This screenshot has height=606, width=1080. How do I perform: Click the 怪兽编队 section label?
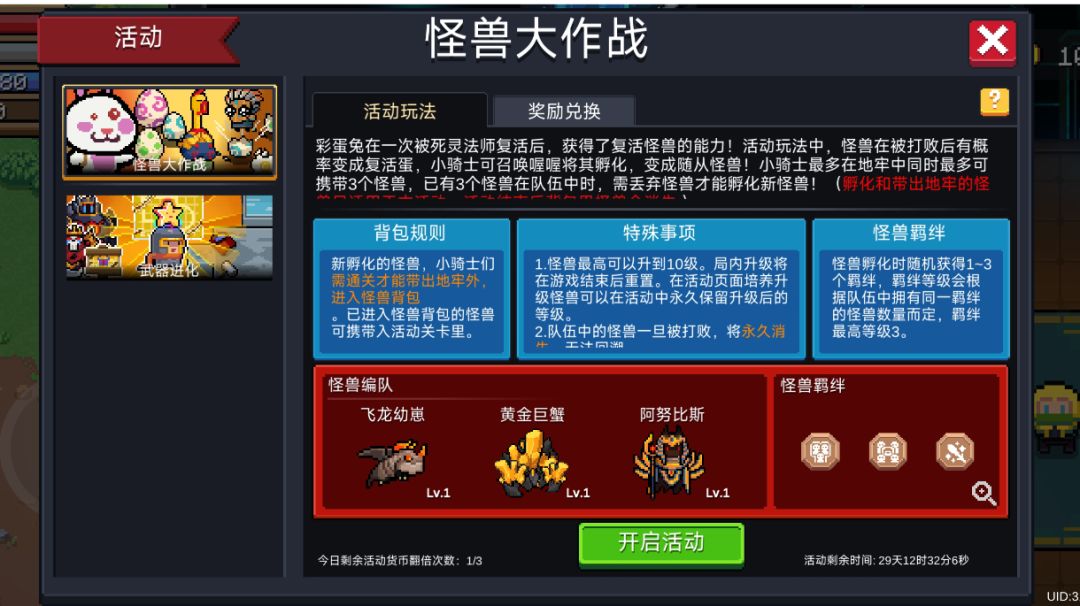click(360, 385)
